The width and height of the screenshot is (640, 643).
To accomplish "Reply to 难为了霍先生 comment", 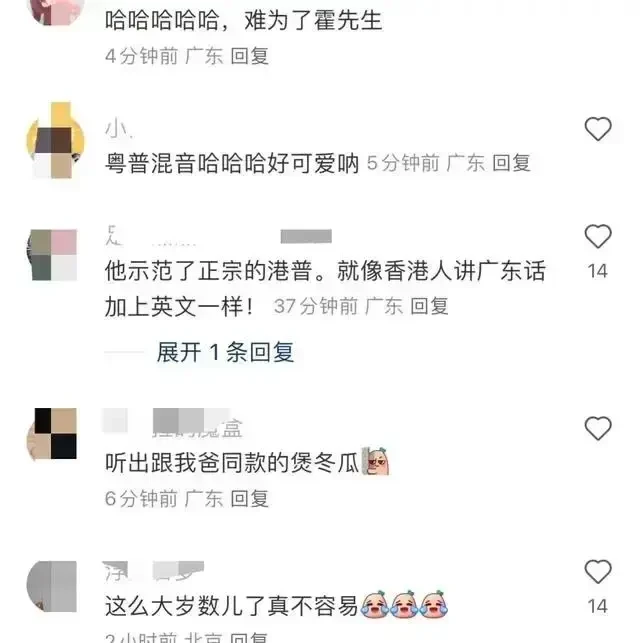I will click(x=249, y=56).
